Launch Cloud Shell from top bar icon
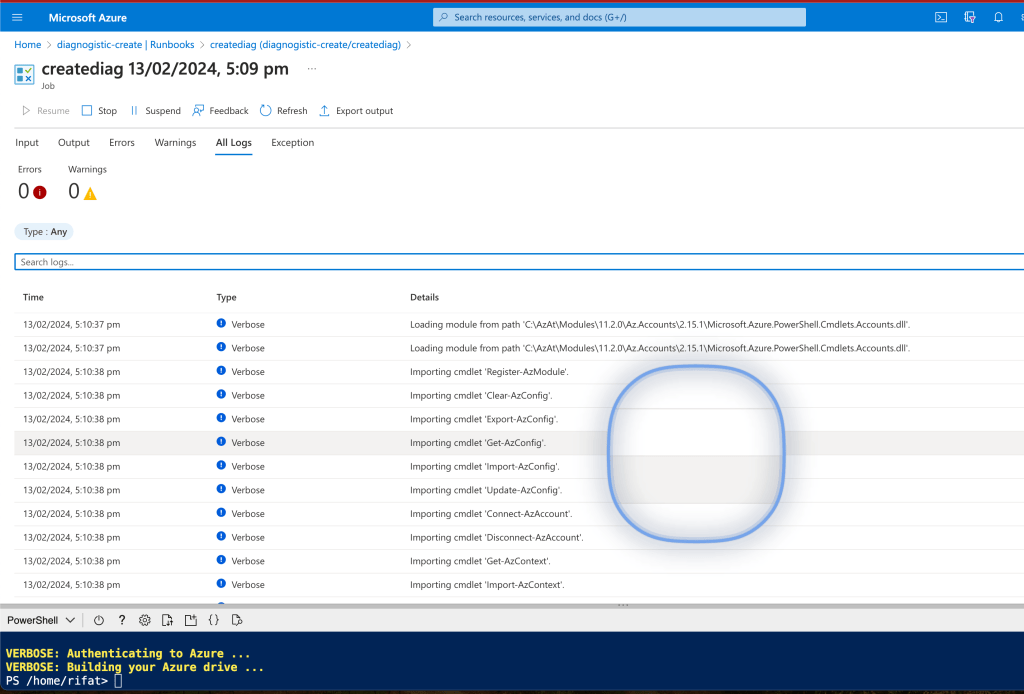Screen dimensions: 1024x694 (940, 18)
